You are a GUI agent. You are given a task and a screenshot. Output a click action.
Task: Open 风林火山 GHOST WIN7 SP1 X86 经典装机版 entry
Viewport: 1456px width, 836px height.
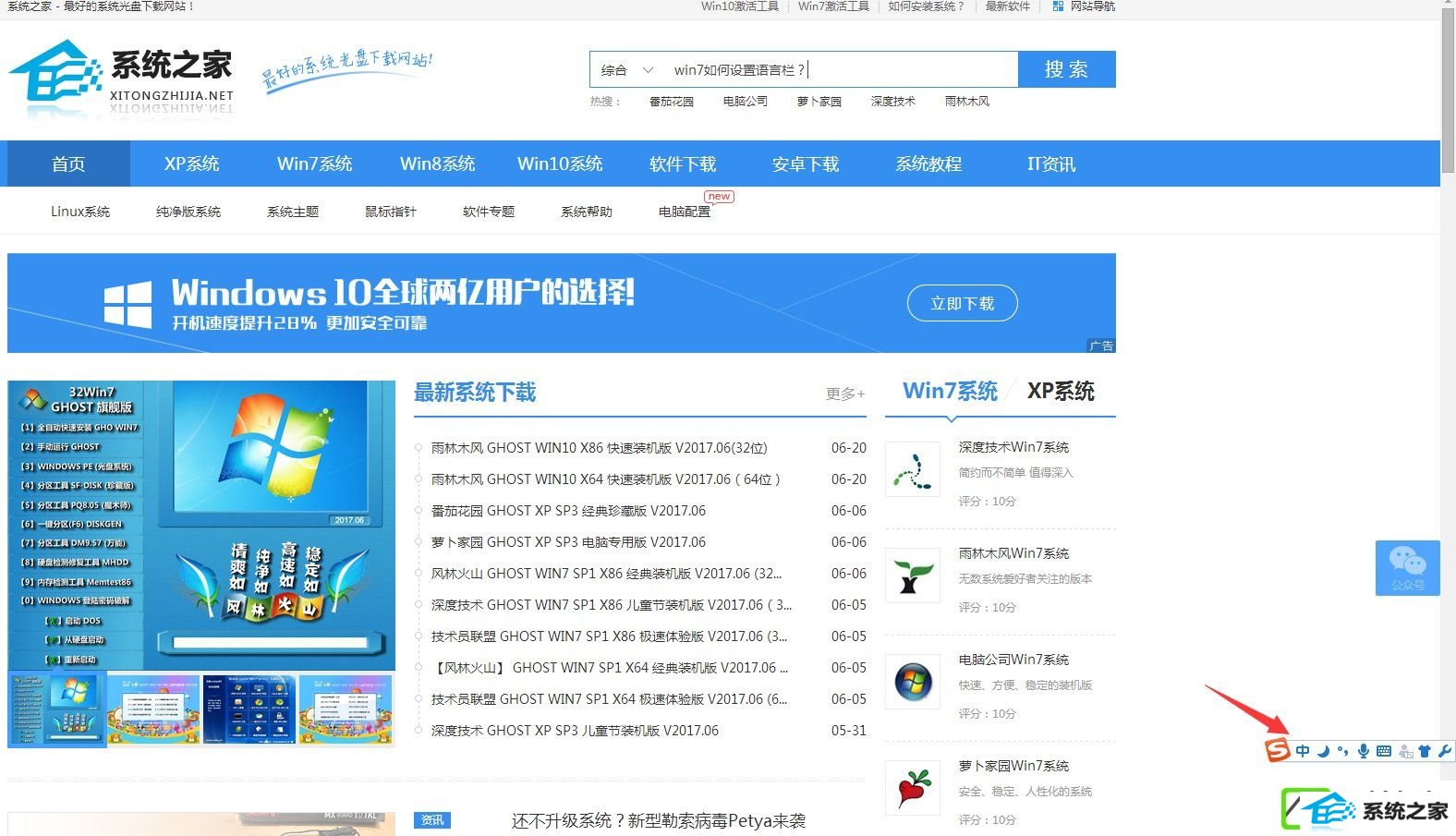(606, 574)
